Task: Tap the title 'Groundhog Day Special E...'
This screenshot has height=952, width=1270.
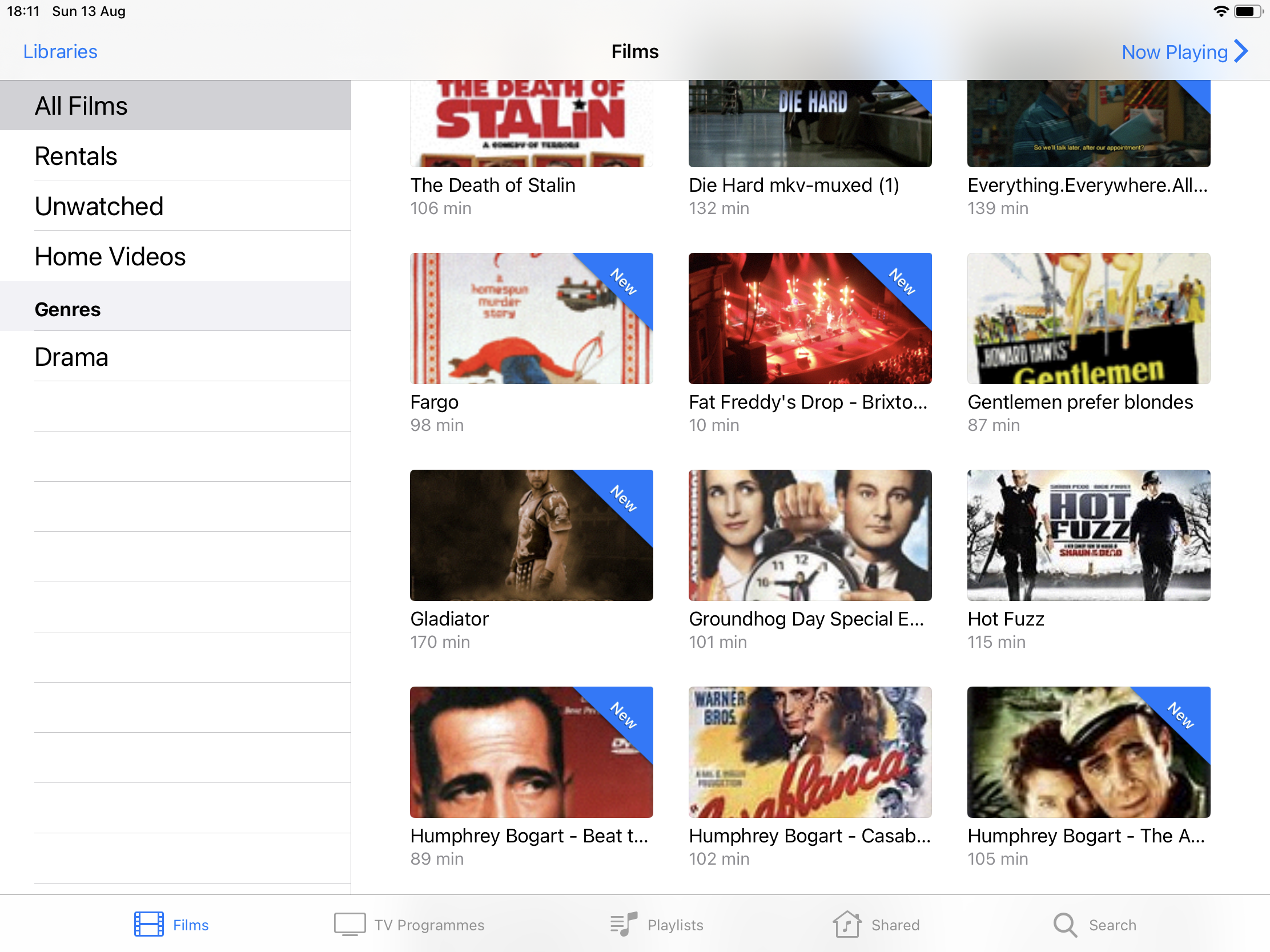Action: [806, 619]
